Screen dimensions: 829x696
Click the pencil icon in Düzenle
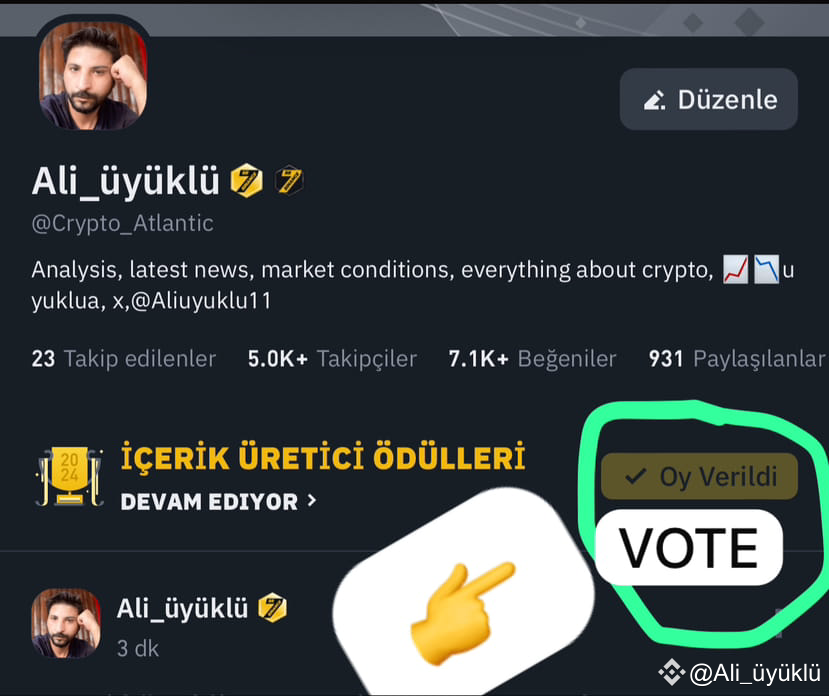[655, 100]
